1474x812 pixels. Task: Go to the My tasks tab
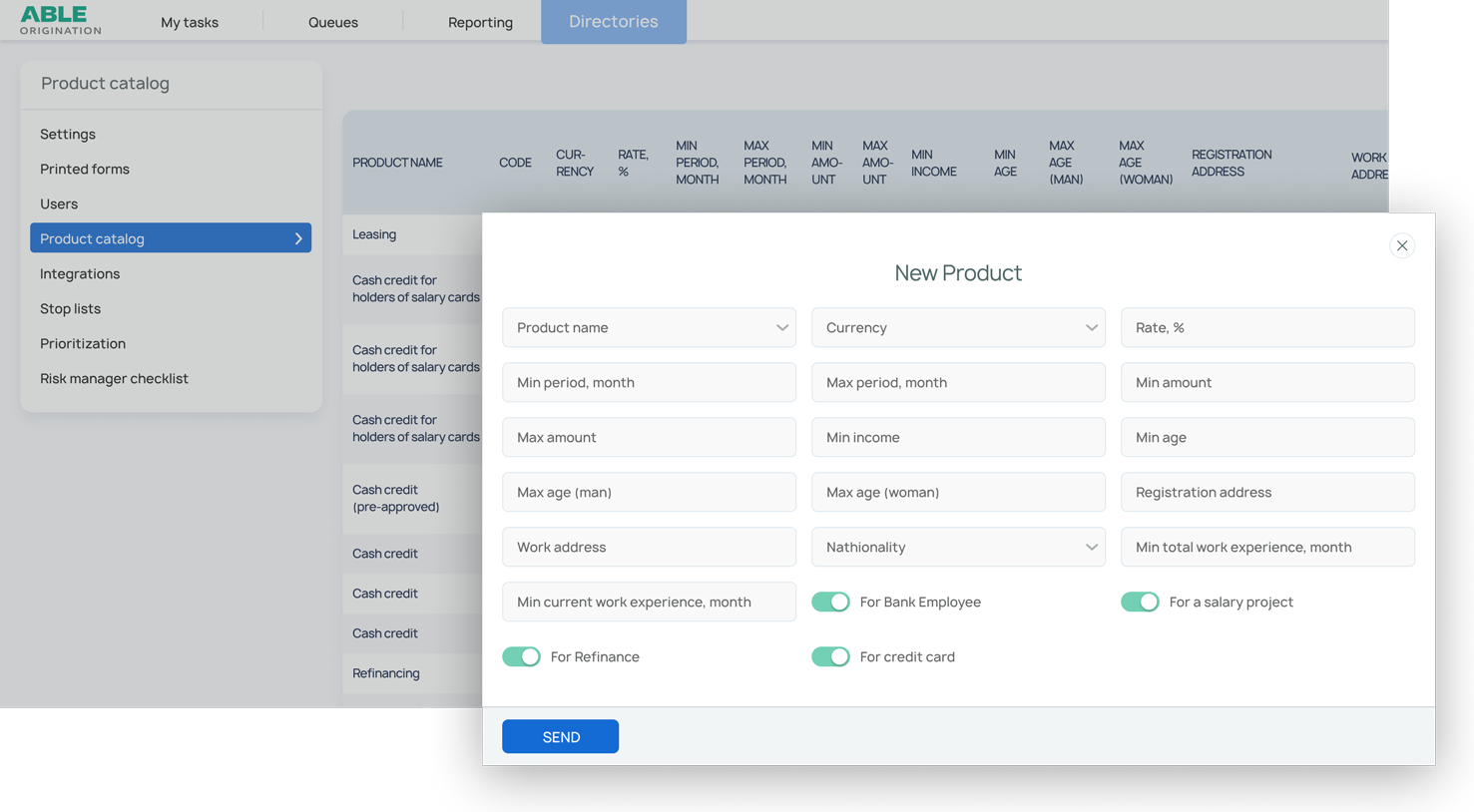[x=190, y=22]
